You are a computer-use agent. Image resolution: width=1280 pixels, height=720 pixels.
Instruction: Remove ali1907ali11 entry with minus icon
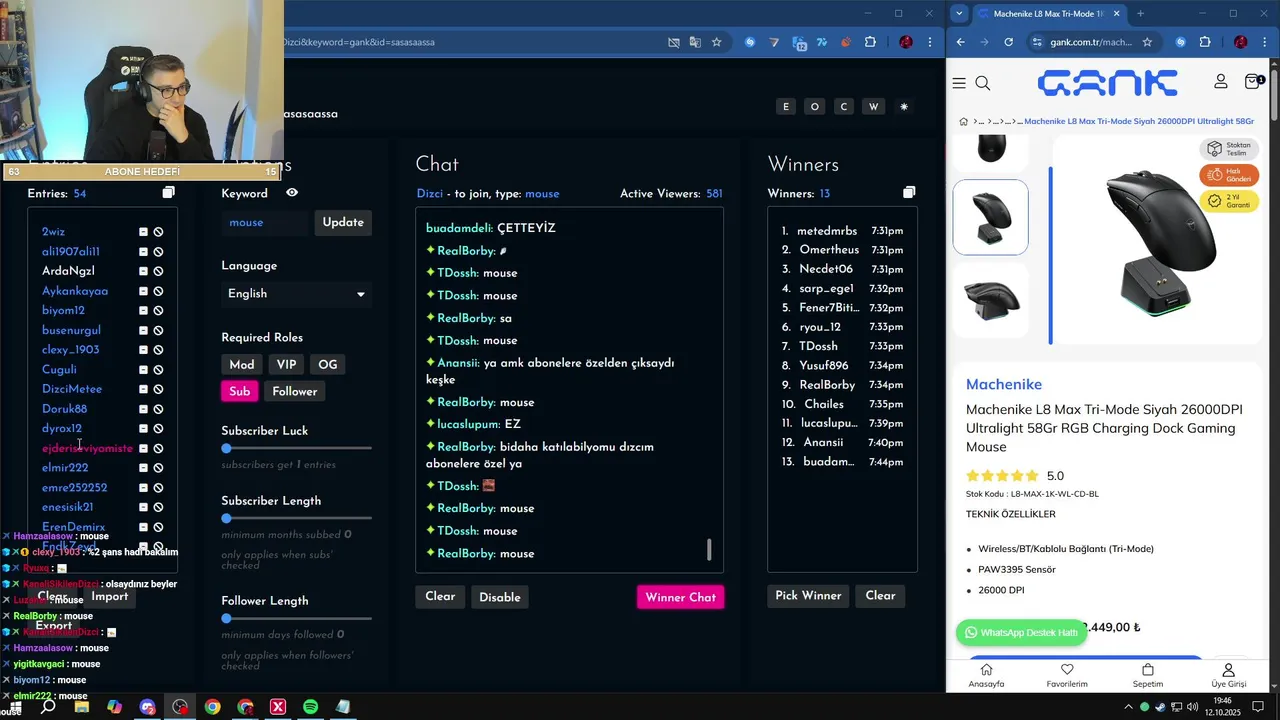point(143,251)
